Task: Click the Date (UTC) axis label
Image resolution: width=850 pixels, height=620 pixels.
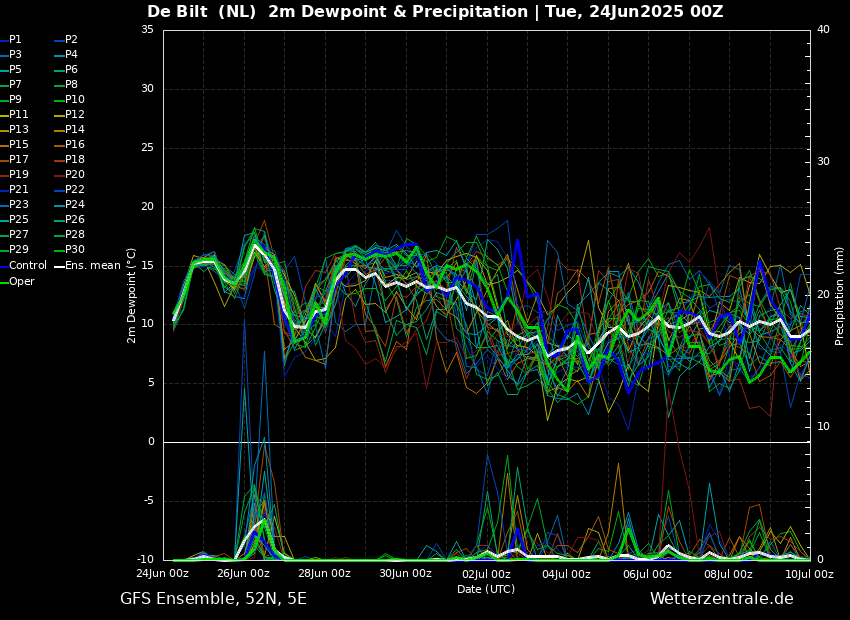Action: (486, 589)
